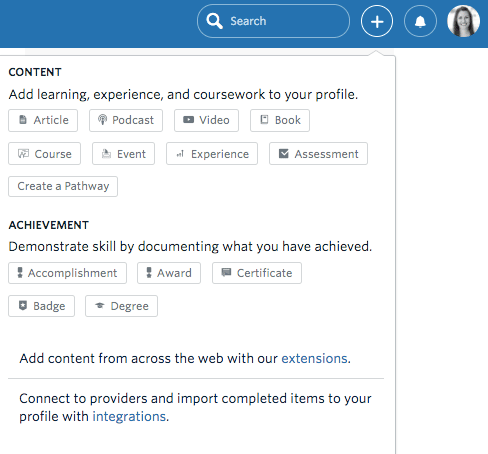Open the notifications bell icon
The width and height of the screenshot is (488, 454).
(420, 22)
